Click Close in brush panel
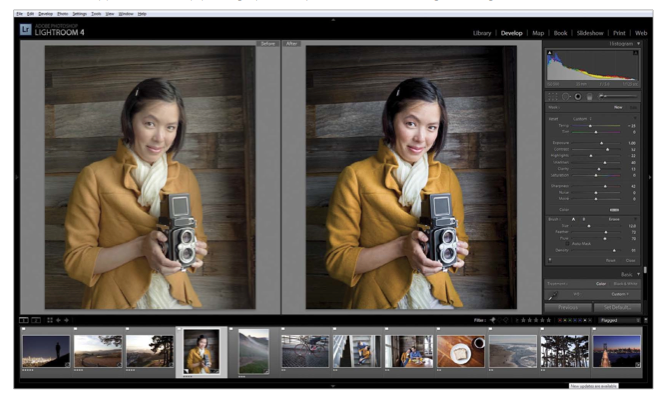This screenshot has width=665, height=401. point(630,260)
